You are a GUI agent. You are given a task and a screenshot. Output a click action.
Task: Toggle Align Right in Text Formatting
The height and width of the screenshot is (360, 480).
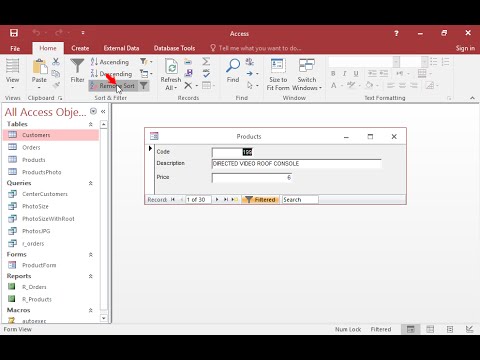coord(414,86)
